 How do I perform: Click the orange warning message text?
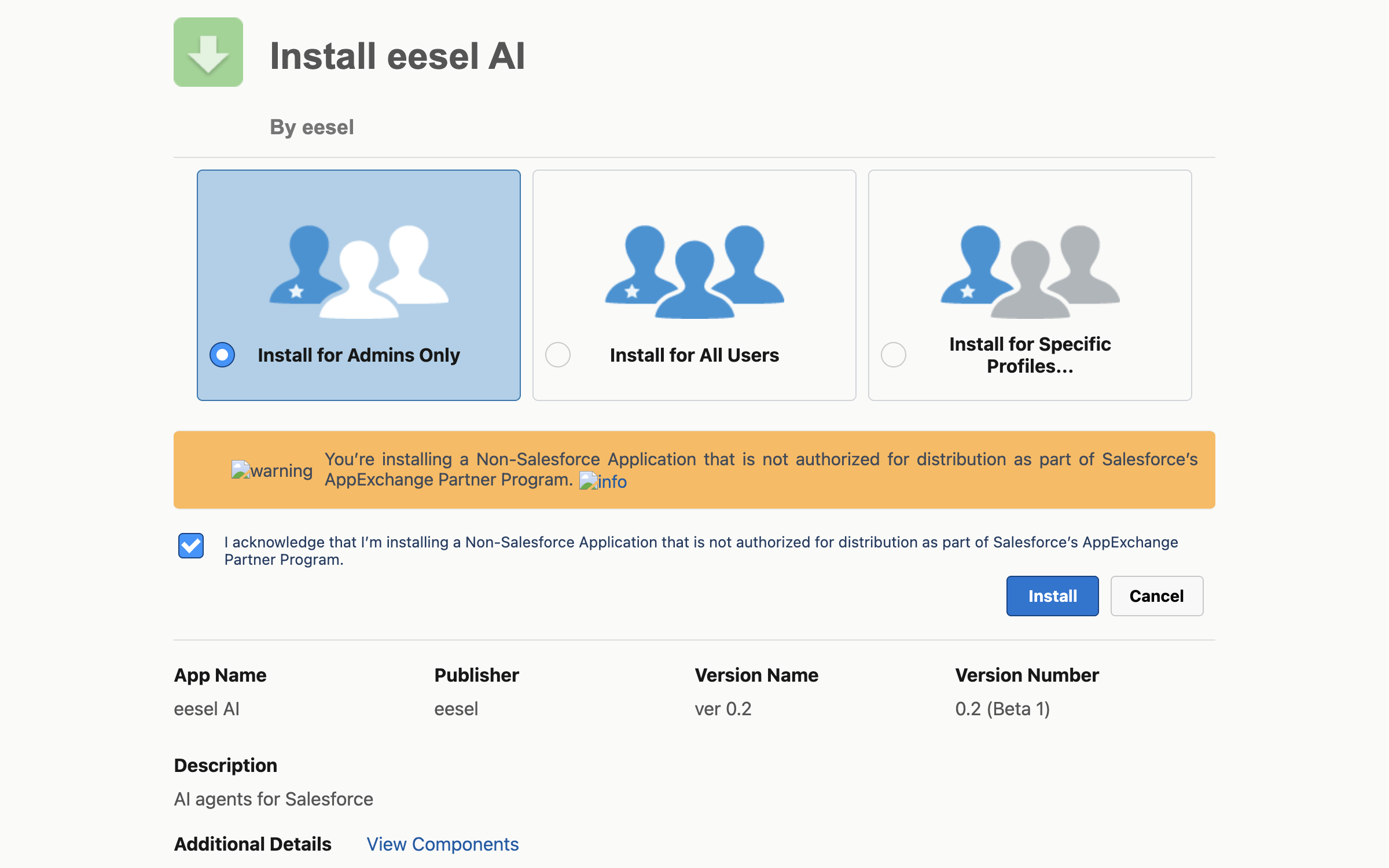point(761,469)
